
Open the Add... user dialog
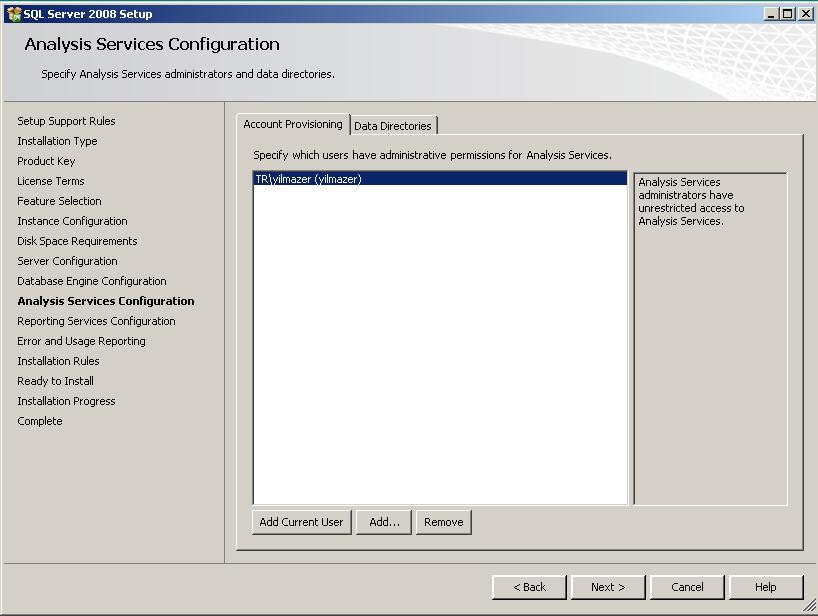coord(384,522)
